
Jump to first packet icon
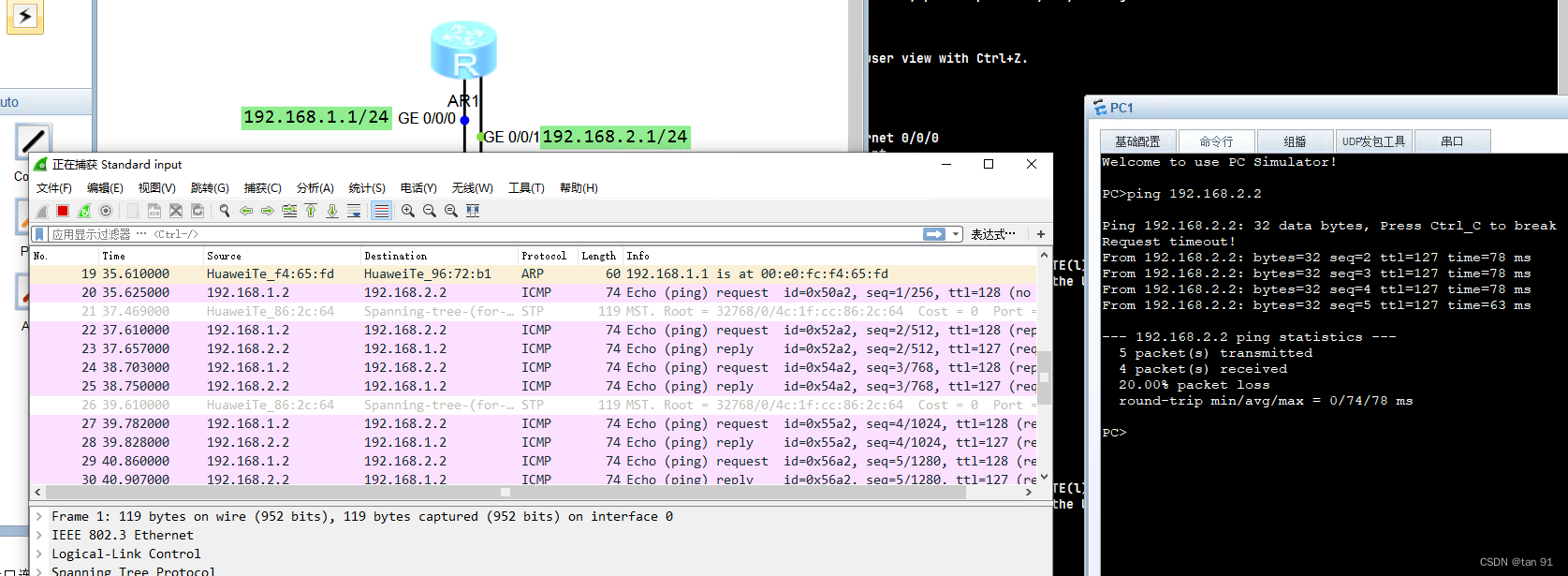(311, 211)
